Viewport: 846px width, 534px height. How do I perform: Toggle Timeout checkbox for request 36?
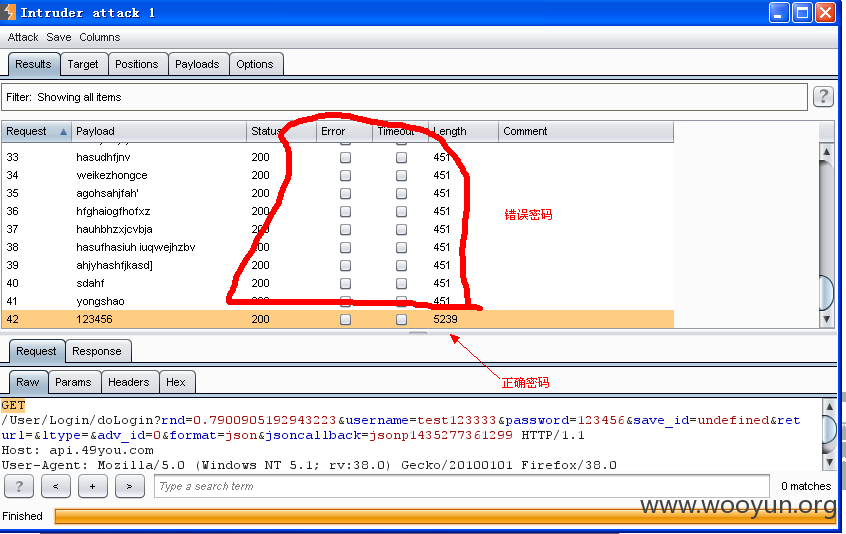(x=401, y=211)
